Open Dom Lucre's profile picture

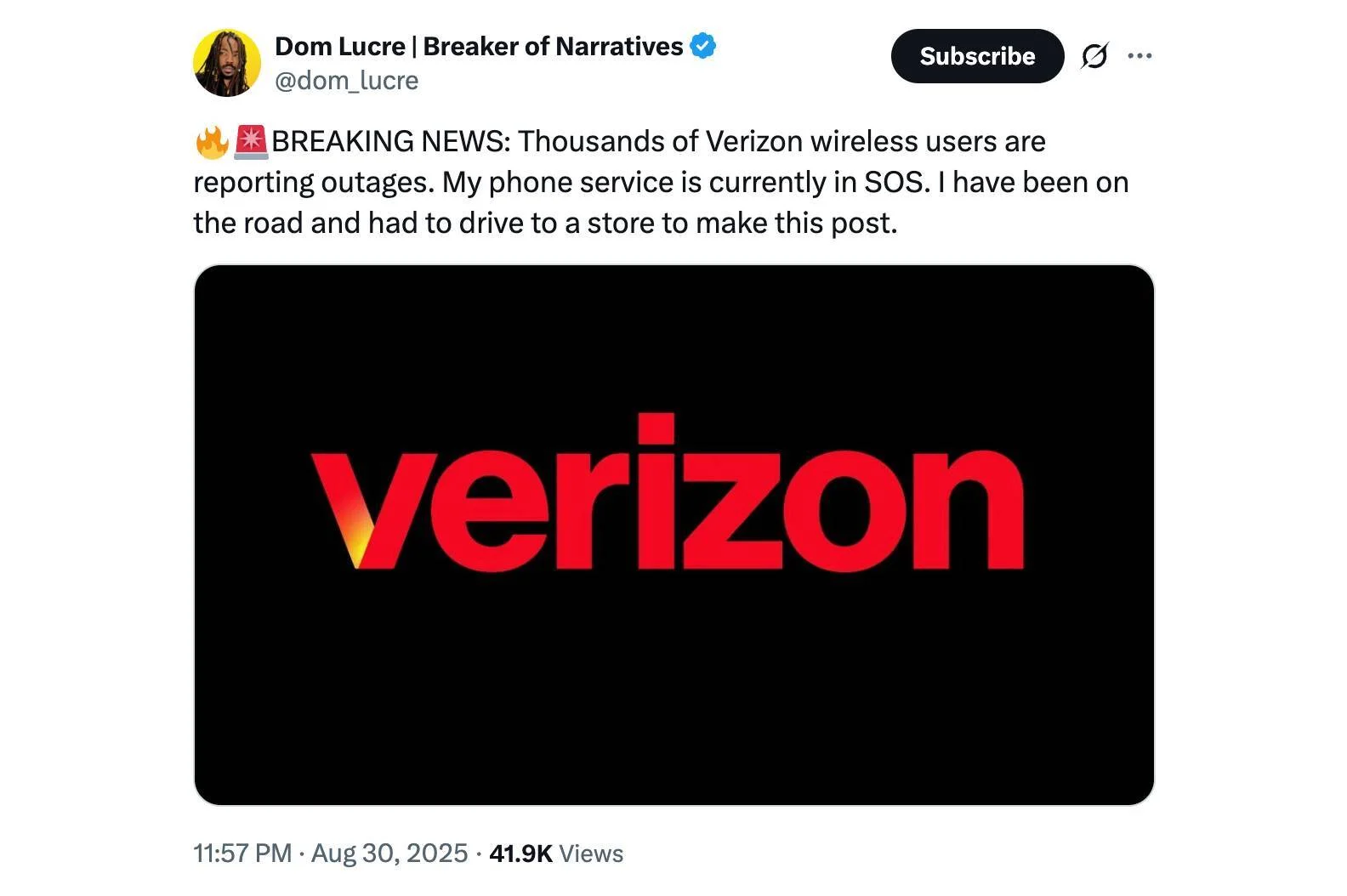[226, 63]
